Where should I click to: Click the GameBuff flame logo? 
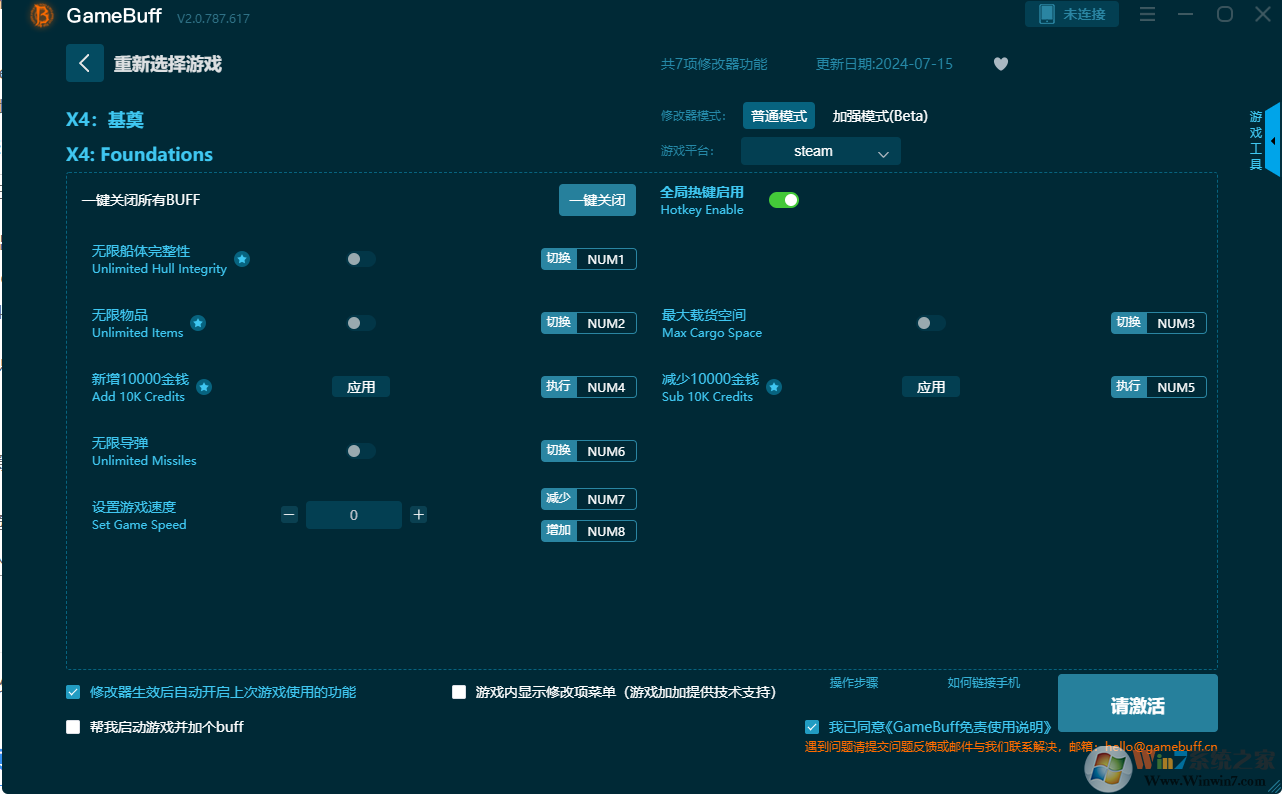[40, 16]
